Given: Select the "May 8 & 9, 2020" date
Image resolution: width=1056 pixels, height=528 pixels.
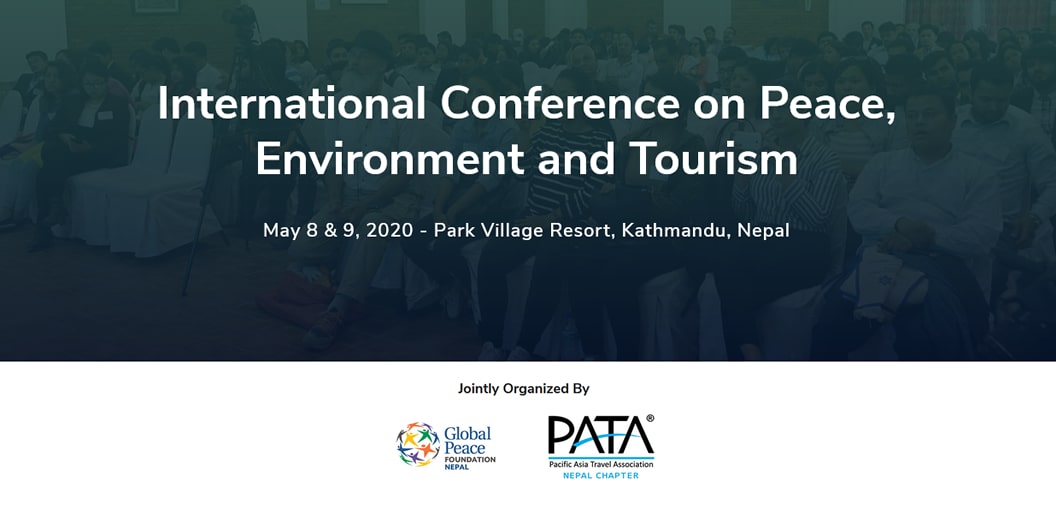Looking at the screenshot, I should point(337,231).
